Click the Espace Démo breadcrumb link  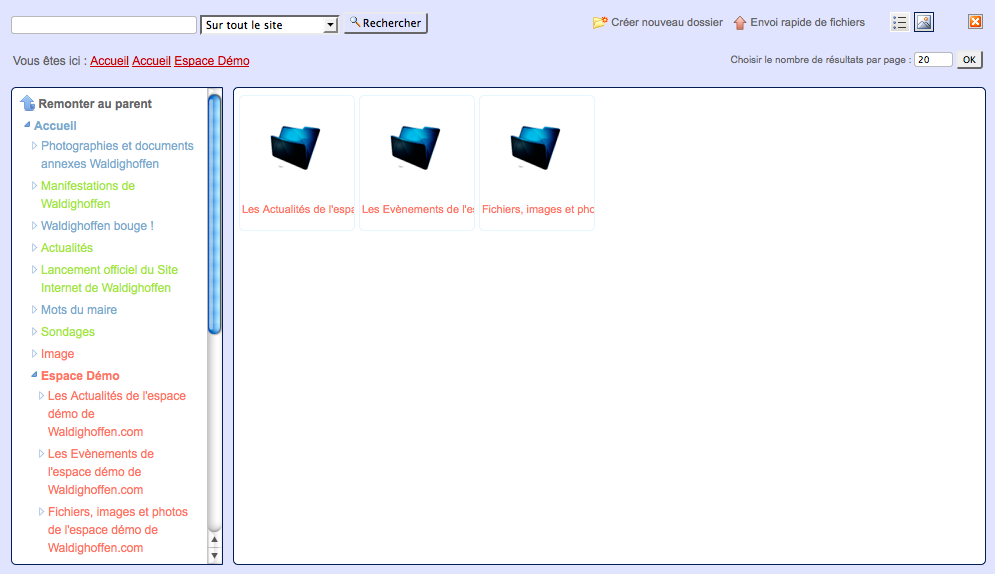coord(211,61)
